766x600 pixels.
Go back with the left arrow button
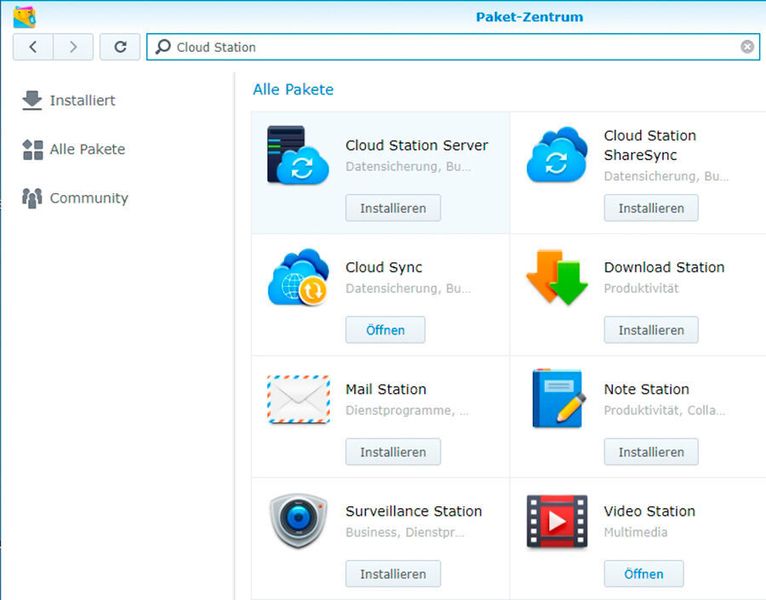[x=33, y=47]
